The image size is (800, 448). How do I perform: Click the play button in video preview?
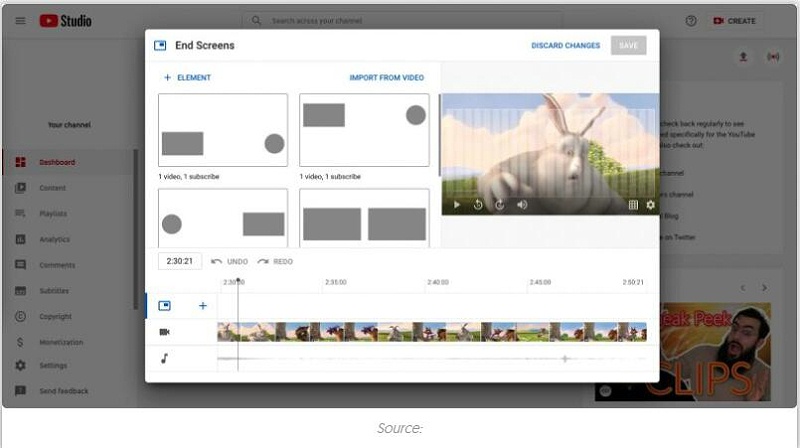(x=457, y=205)
